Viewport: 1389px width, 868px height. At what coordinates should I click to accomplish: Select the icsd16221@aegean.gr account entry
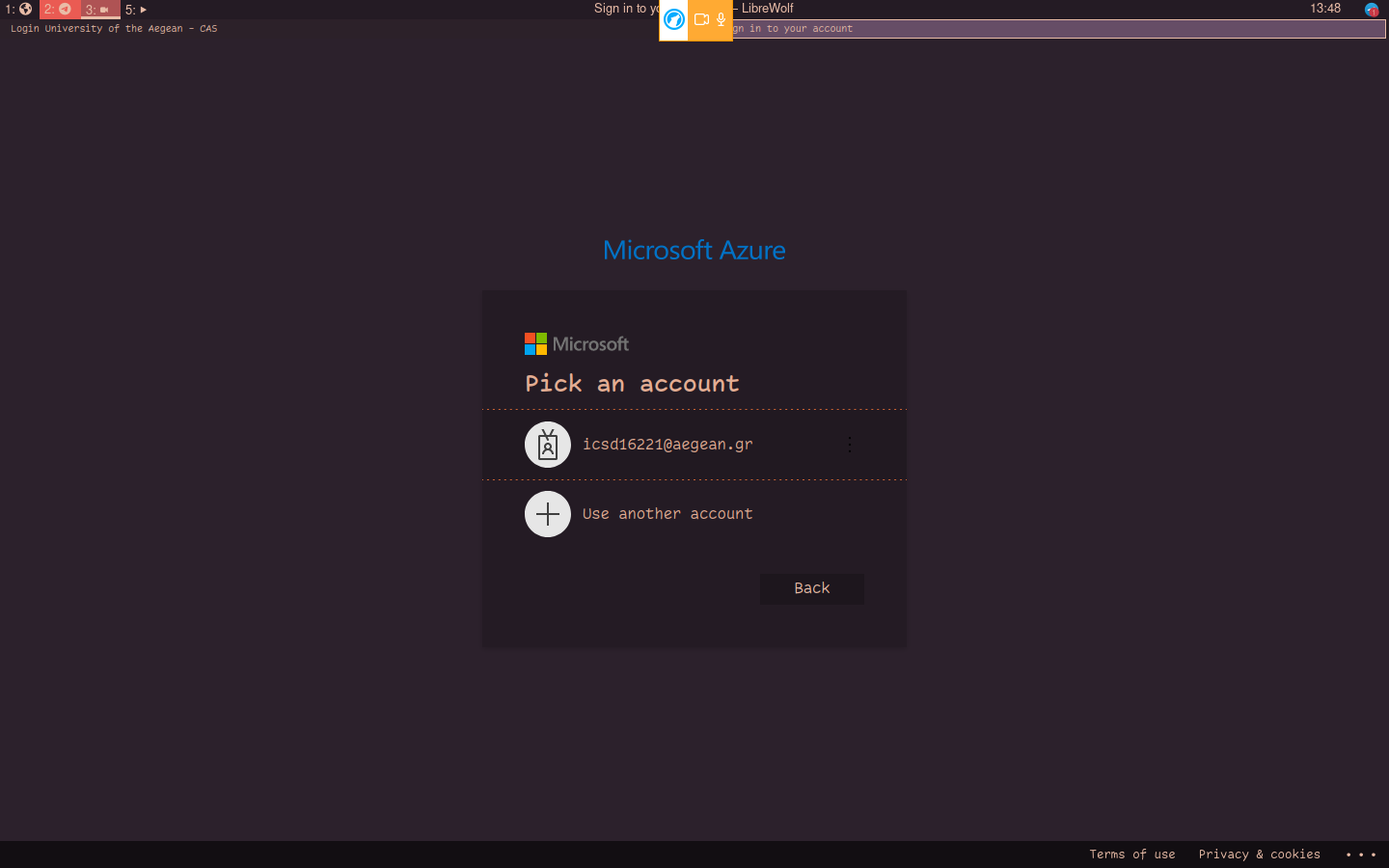(667, 445)
